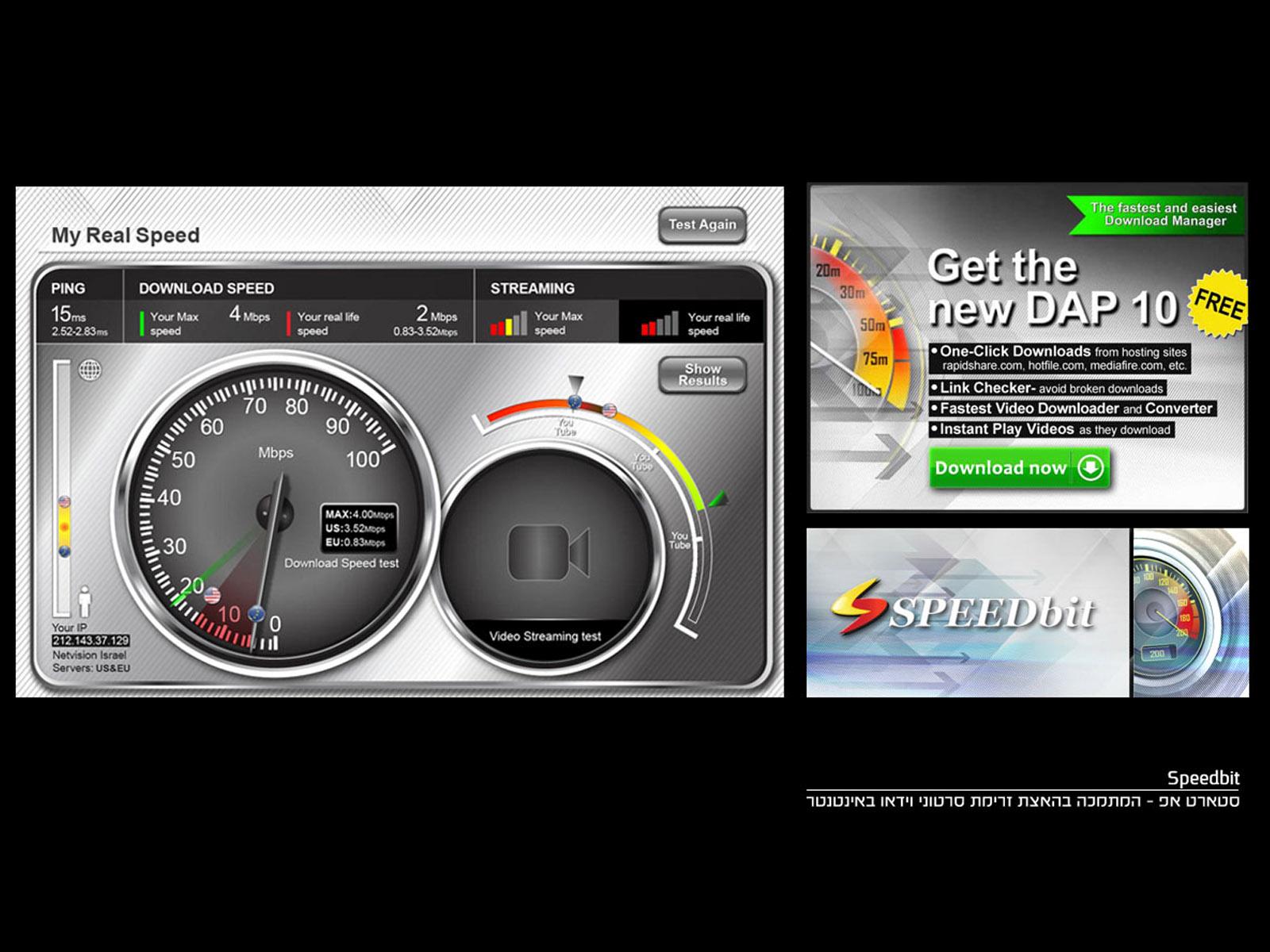Click the US flag on the vertical ping bar
The height and width of the screenshot is (952, 1270).
pyautogui.click(x=65, y=501)
